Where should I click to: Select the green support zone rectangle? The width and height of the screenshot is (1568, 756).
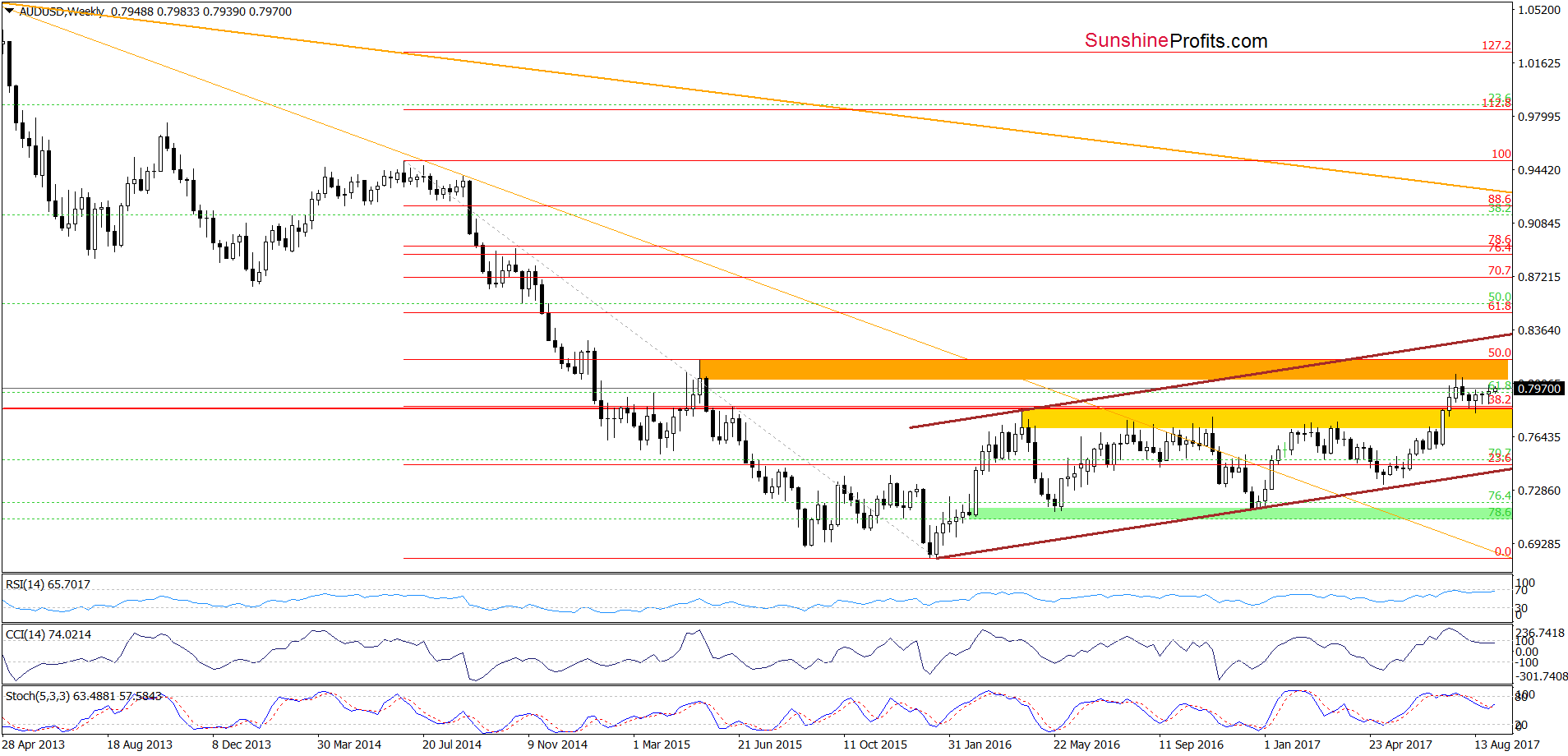(x=1240, y=514)
